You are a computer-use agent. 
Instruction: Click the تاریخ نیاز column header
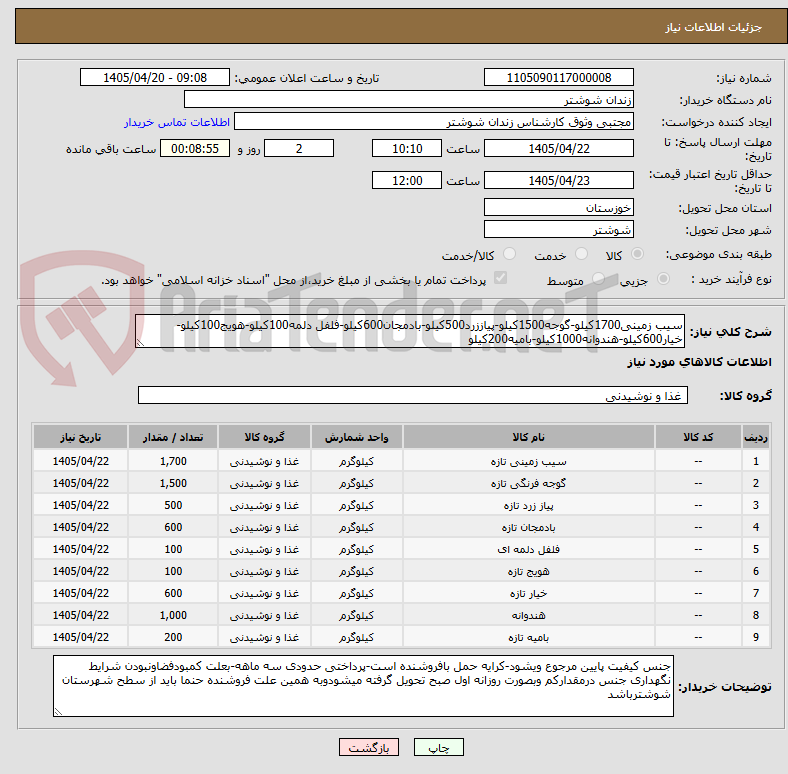pyautogui.click(x=80, y=437)
